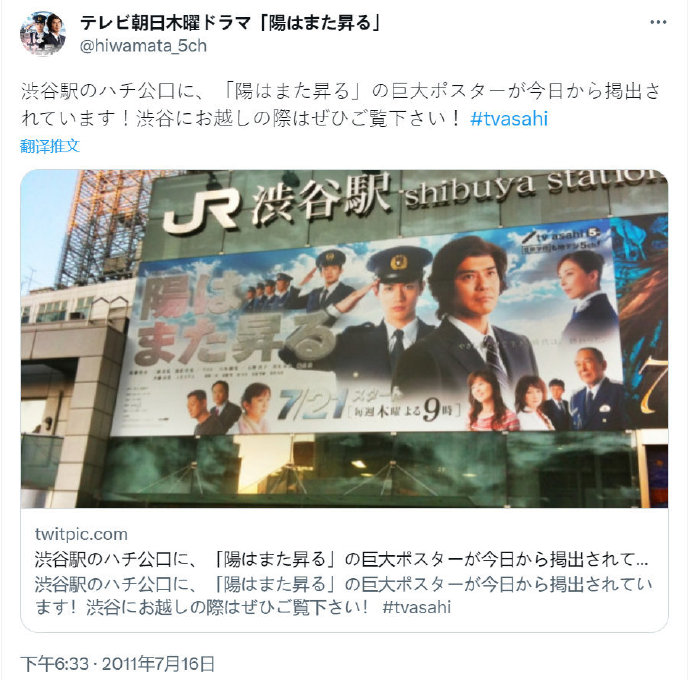
Task: Open the Shibuya station poster photo
Action: coord(344,338)
